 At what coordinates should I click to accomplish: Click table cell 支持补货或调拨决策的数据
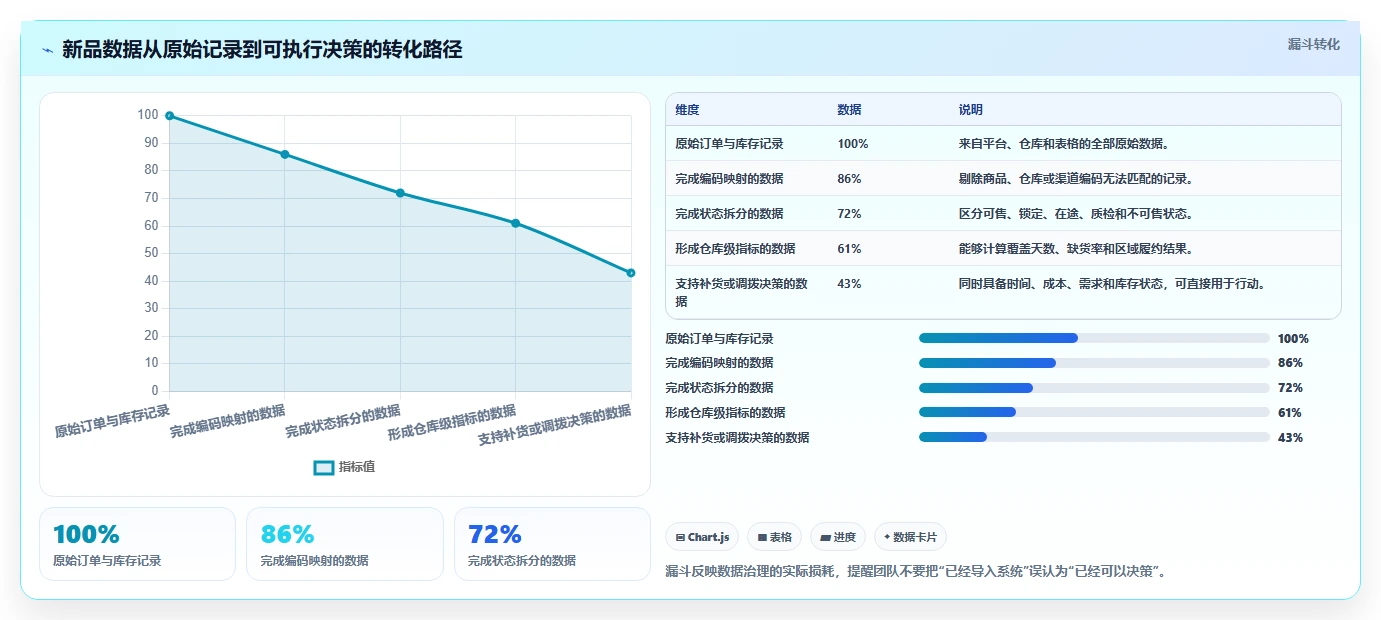[741, 292]
